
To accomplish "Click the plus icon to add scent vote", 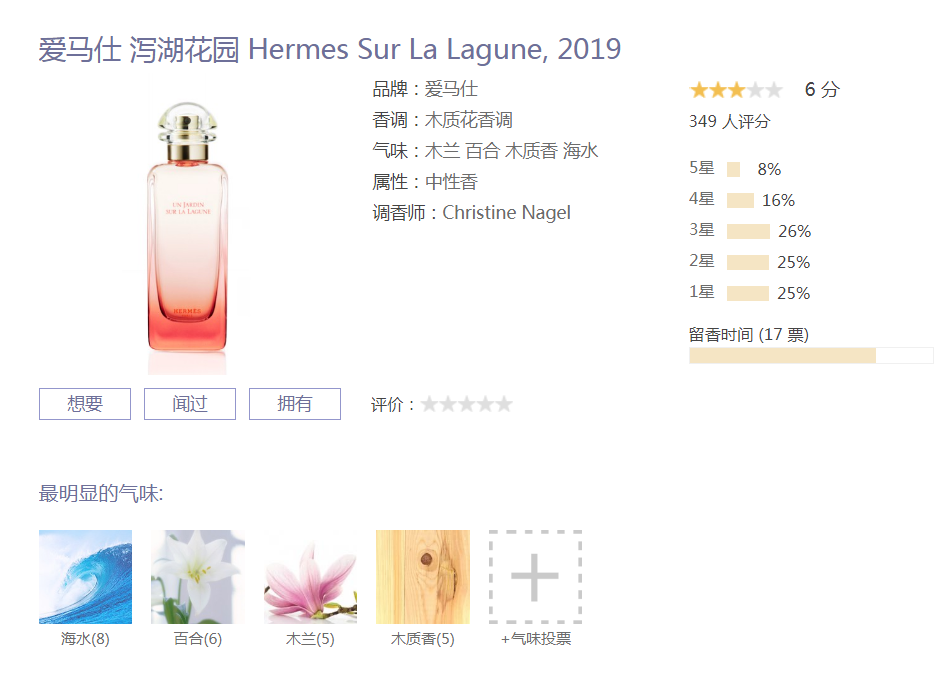I will click(x=535, y=576).
